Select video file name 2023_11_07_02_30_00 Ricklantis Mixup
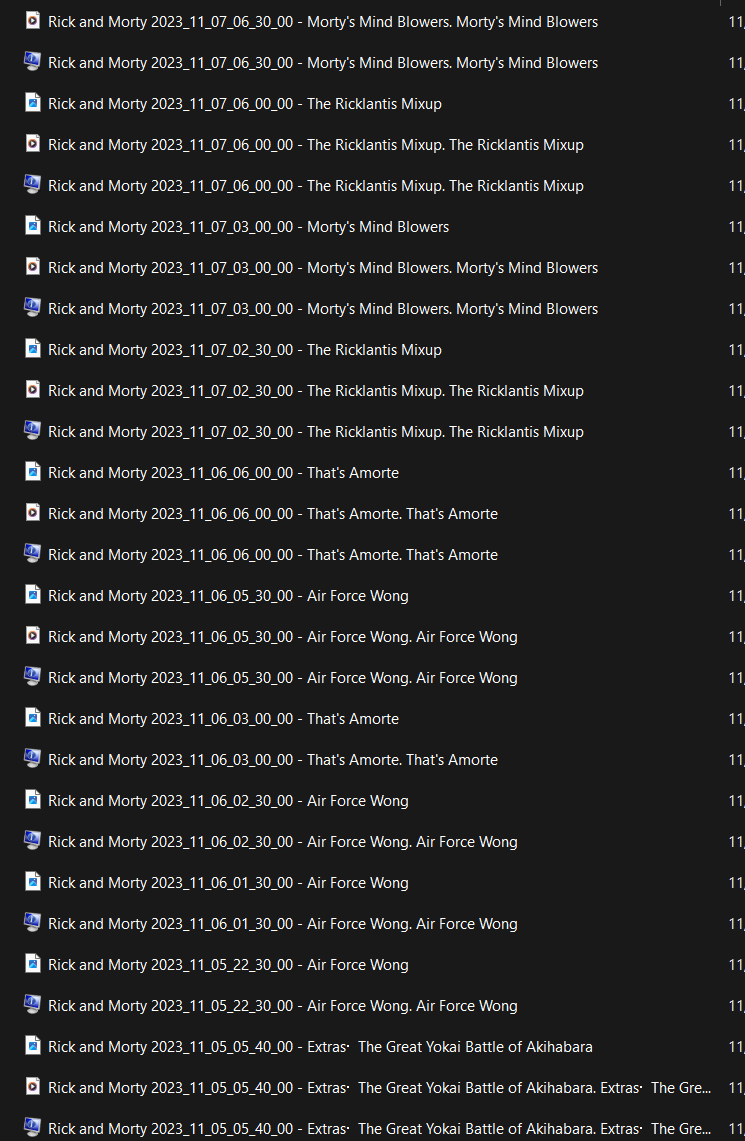The image size is (745, 1141). 315,391
